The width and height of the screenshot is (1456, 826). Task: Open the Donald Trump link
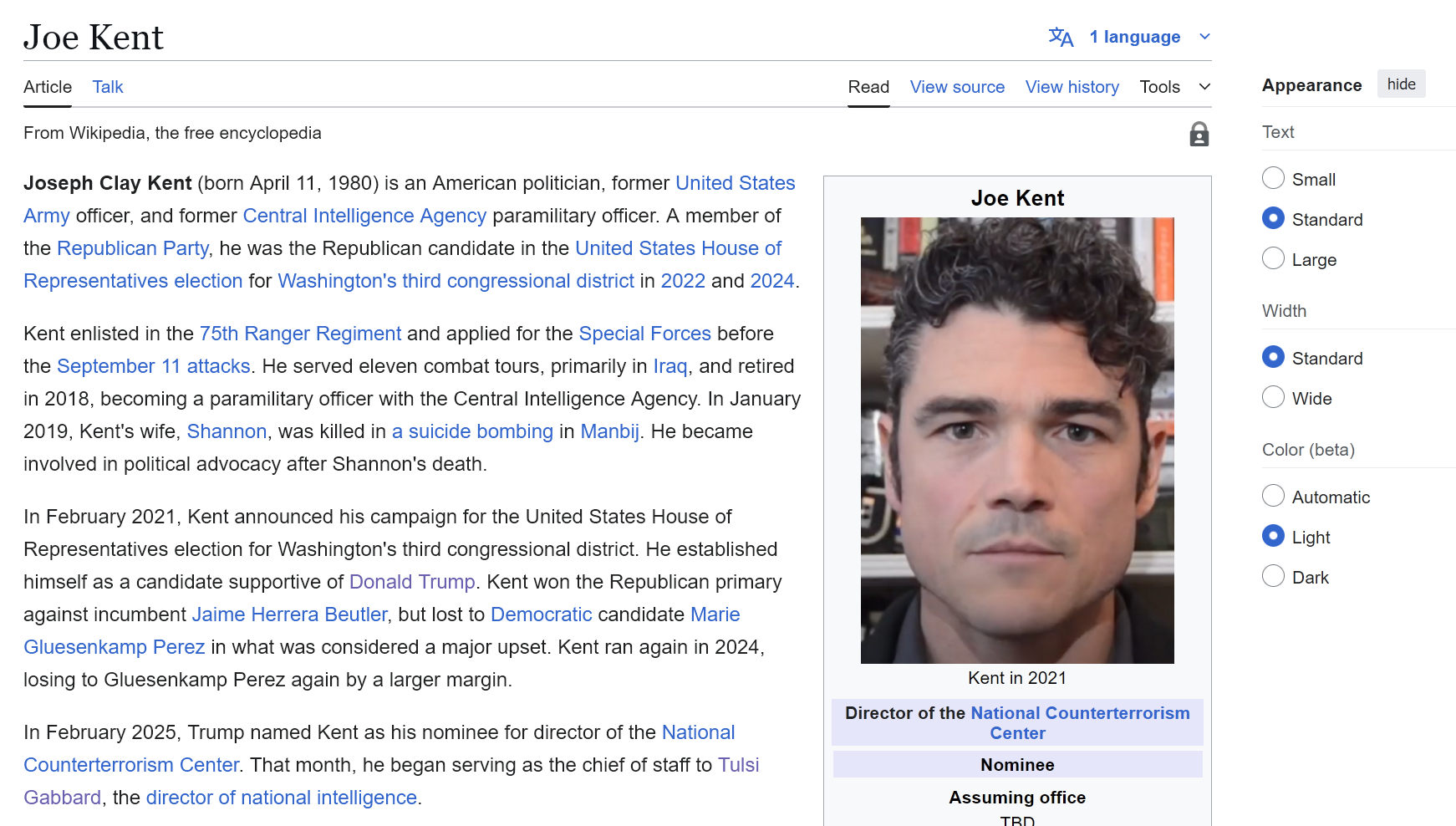coord(412,582)
